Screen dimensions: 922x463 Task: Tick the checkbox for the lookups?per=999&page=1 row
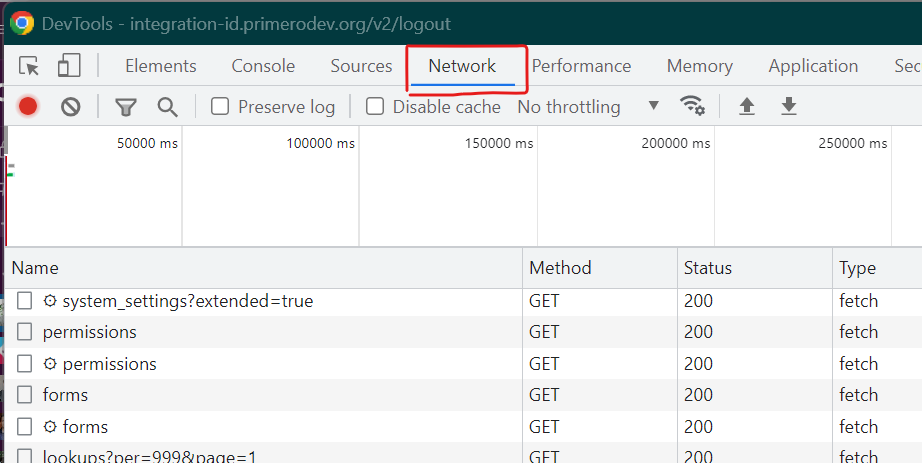(x=24, y=457)
